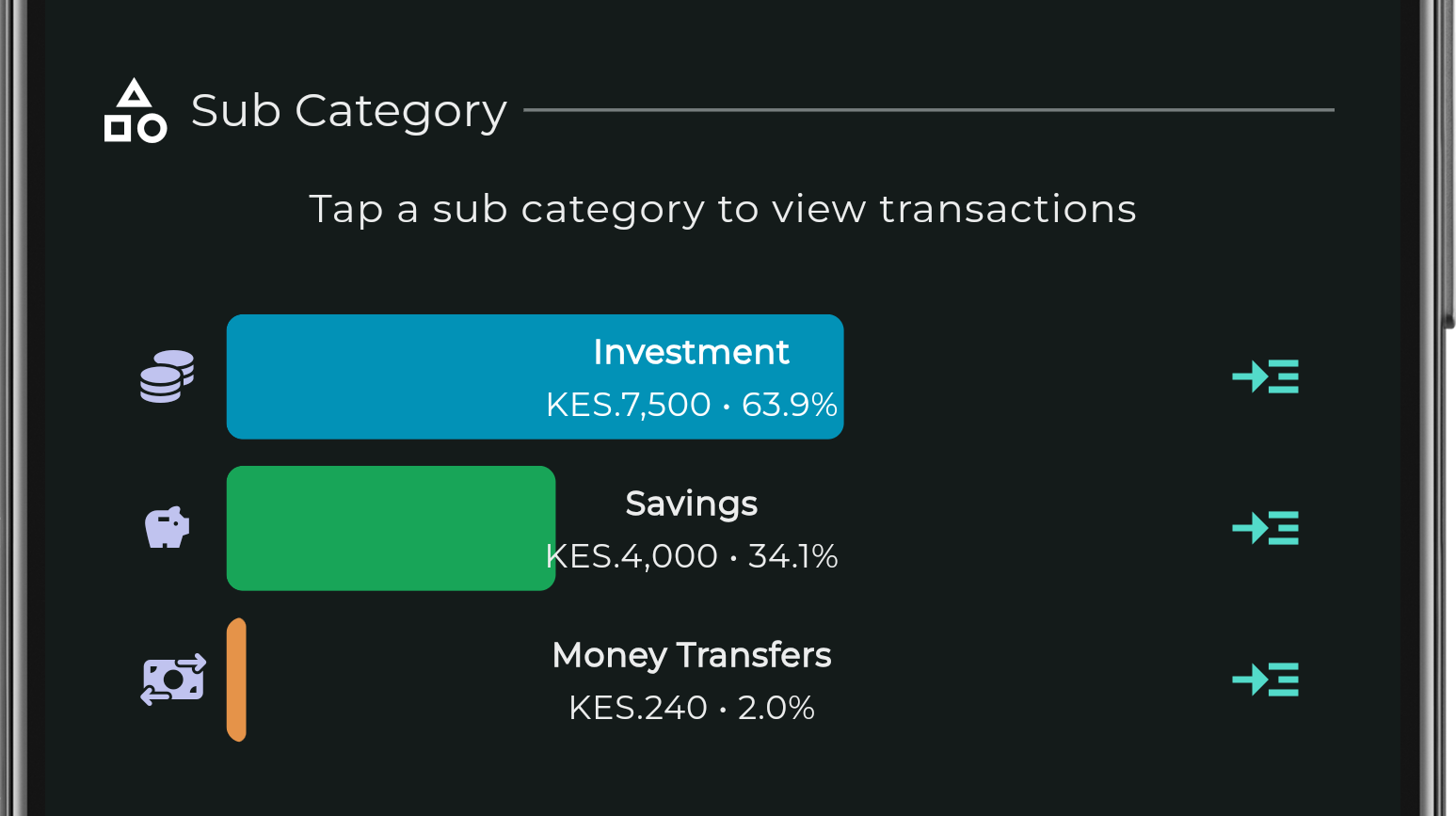Click the Sub Category section header
This screenshot has width=1456, height=816.
point(349,110)
